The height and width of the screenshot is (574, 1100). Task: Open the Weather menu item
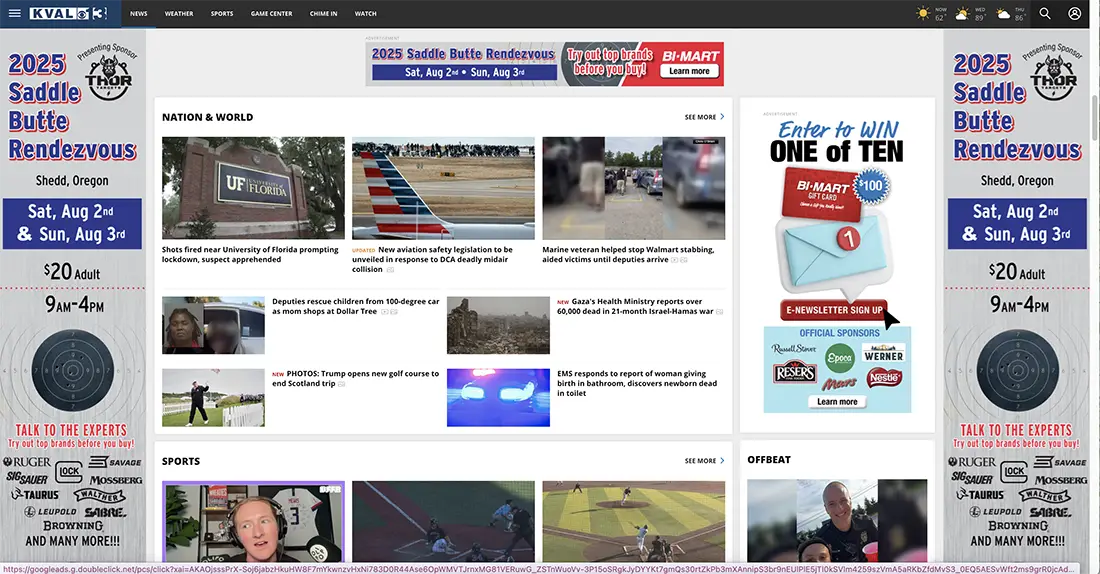pos(179,13)
